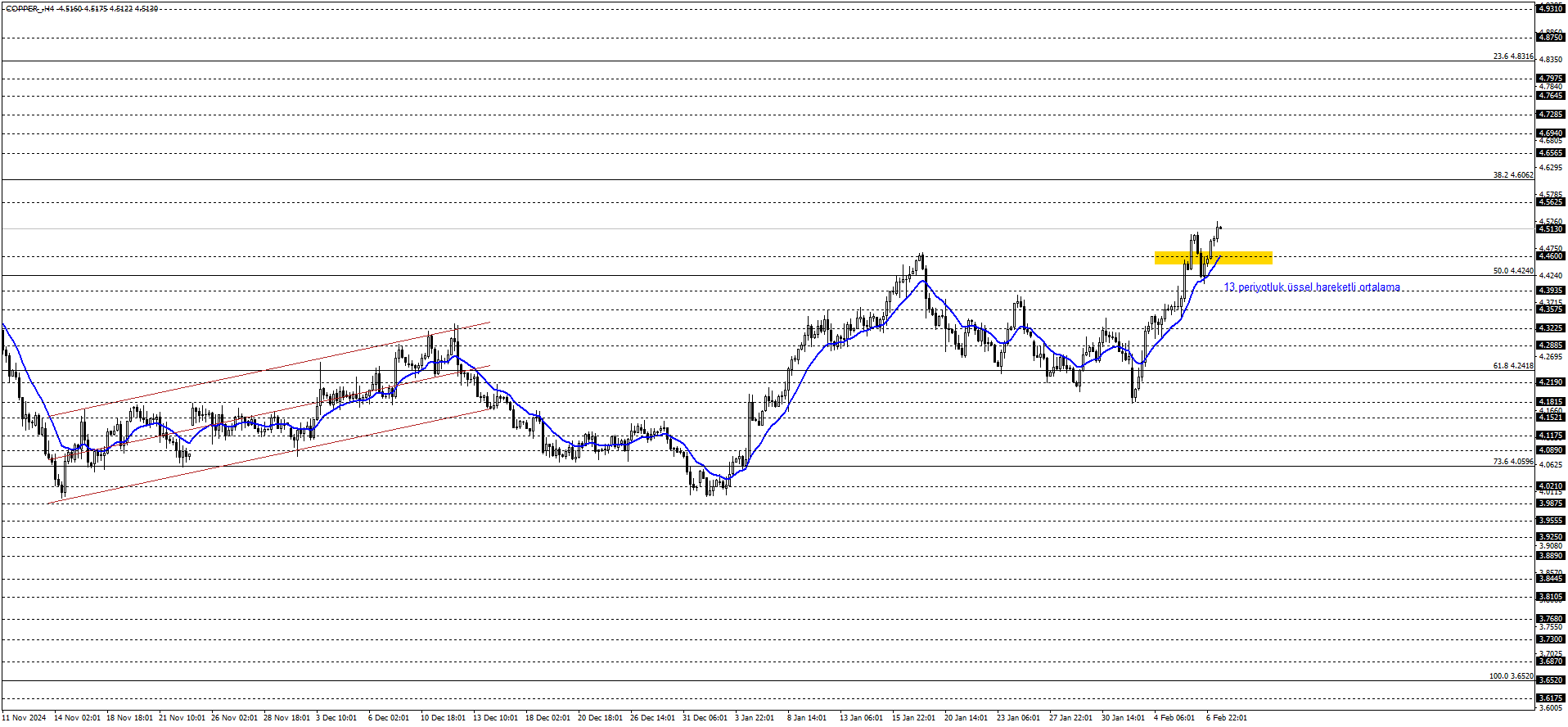Click the 3.9555 price level tag

pyautogui.click(x=1551, y=521)
